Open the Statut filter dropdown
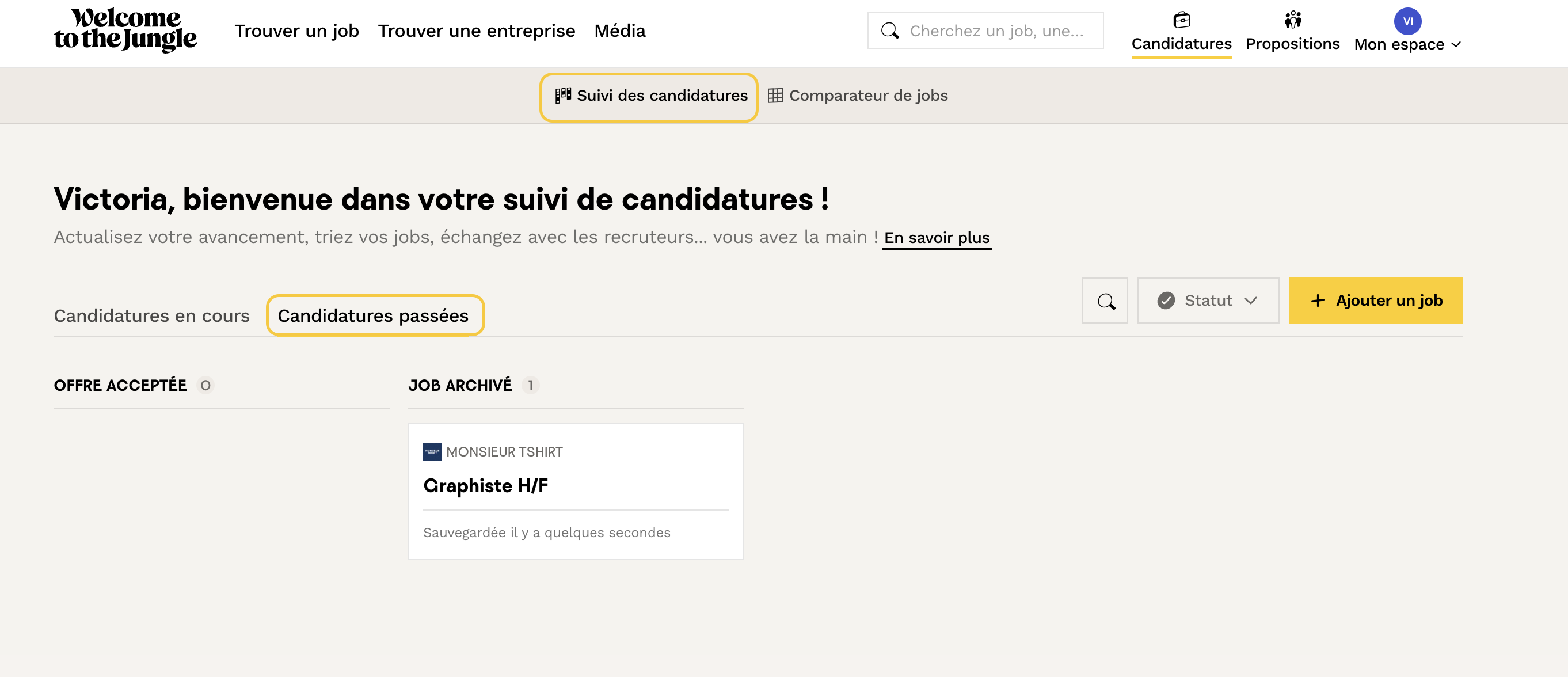 click(x=1208, y=301)
